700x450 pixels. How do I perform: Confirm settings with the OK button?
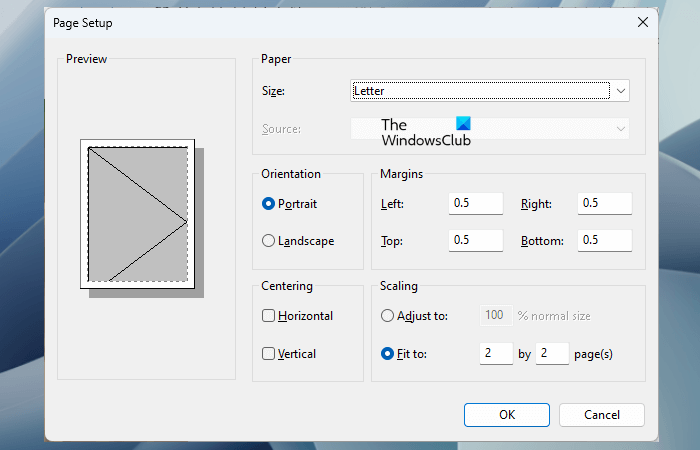pyautogui.click(x=507, y=415)
